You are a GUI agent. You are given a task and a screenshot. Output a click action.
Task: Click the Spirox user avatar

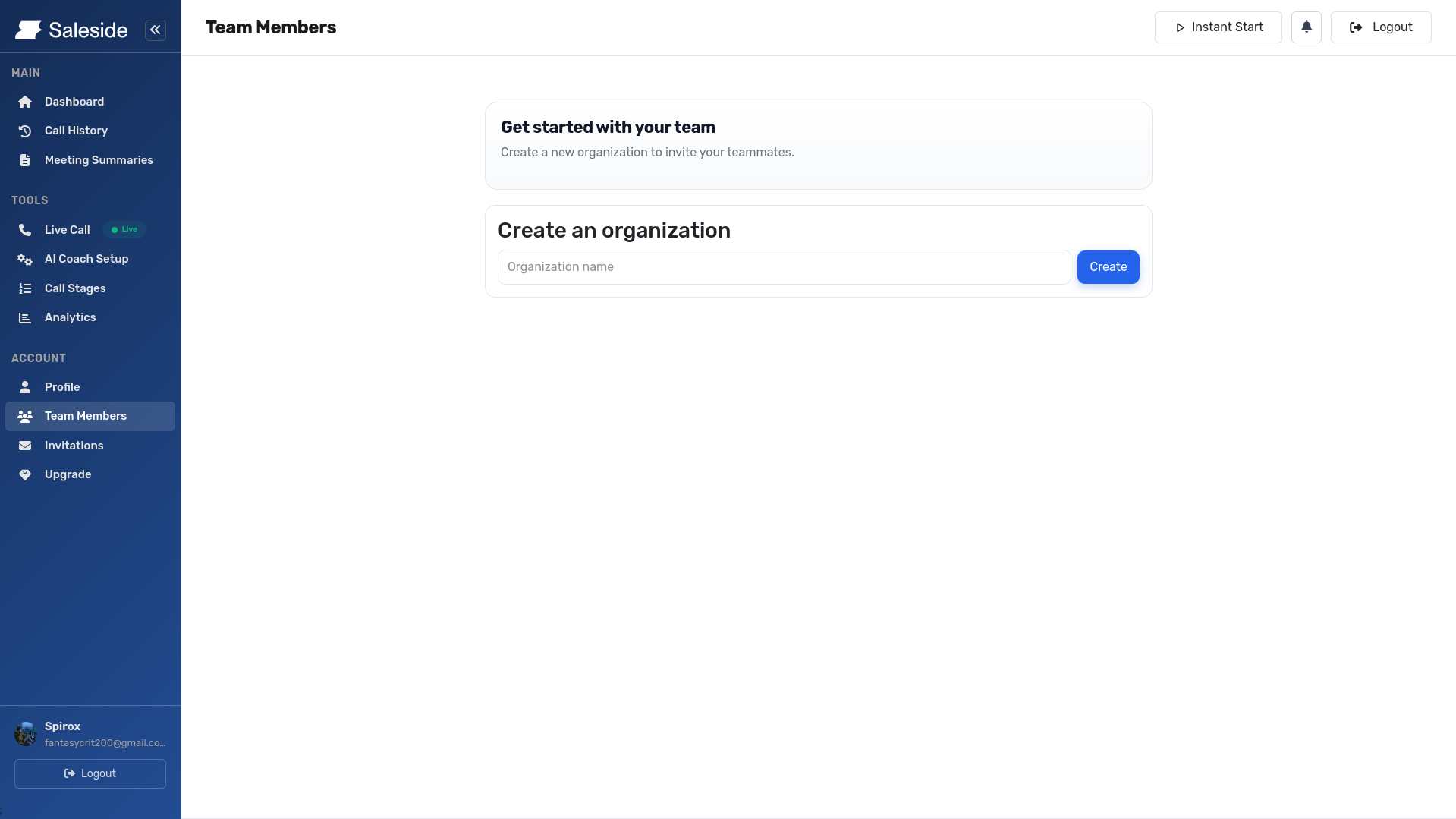[x=26, y=734]
